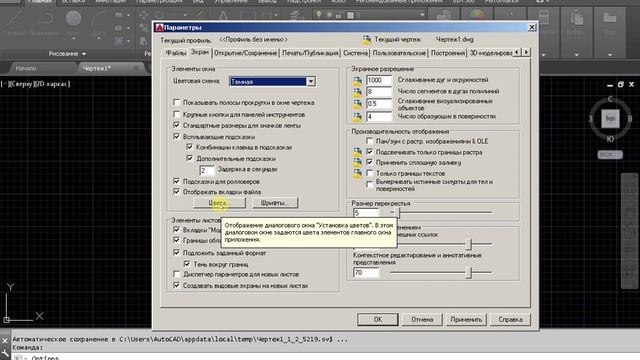Click the drawing icon beside 'Применить сплошную заливку'
This screenshot has height=360, width=640.
click(357, 163)
